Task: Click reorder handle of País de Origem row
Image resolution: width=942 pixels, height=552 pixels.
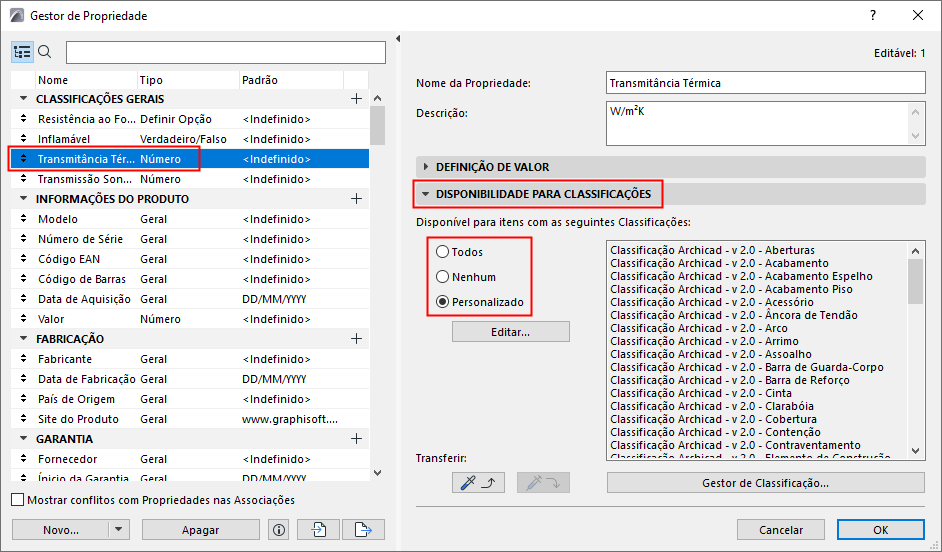Action: click(x=23, y=399)
